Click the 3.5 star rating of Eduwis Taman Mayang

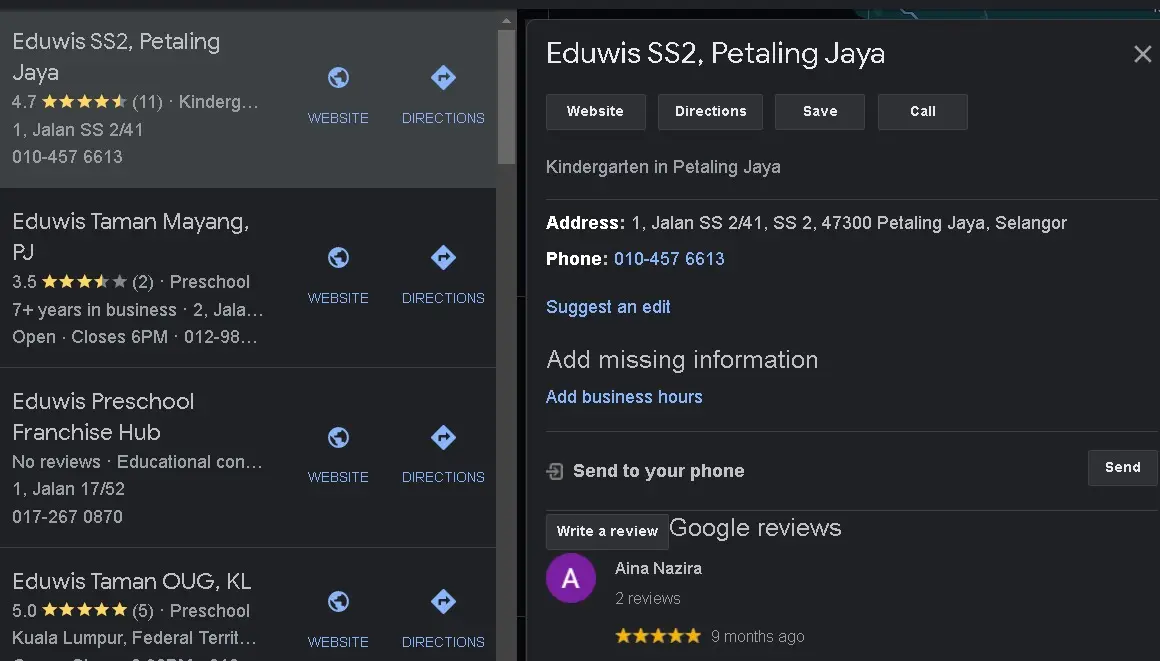(84, 282)
